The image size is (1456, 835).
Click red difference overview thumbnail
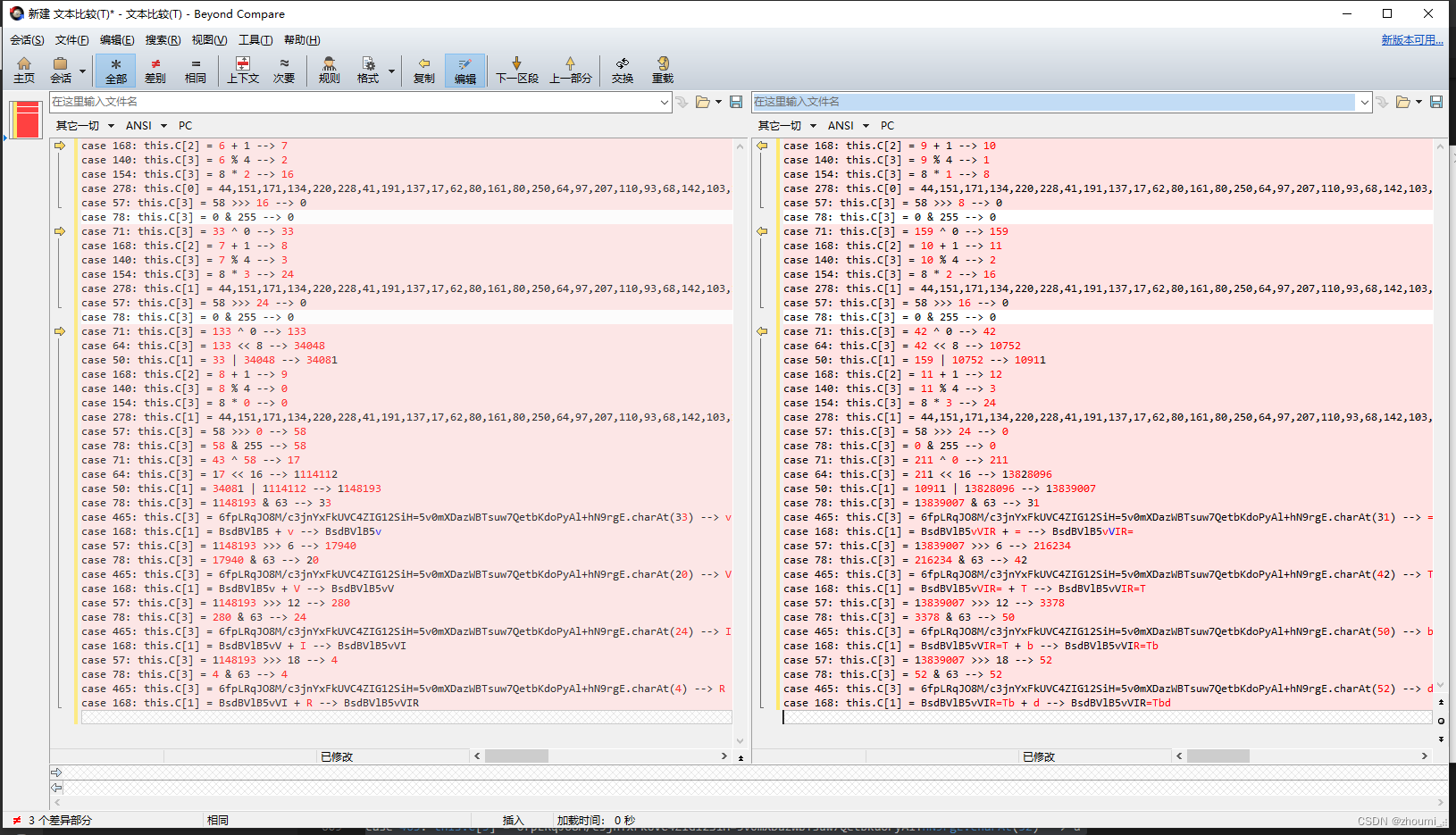pos(26,120)
